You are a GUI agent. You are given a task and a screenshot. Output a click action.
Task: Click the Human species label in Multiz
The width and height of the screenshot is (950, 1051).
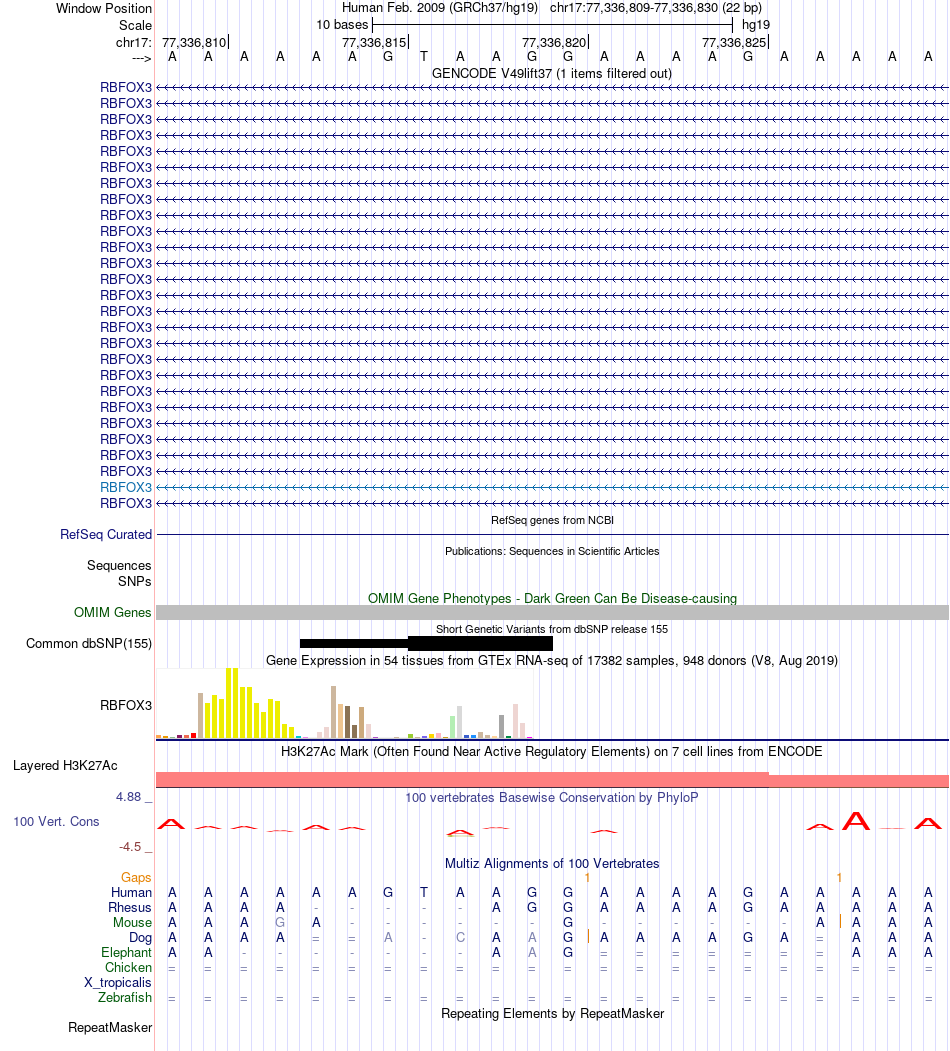pyautogui.click(x=131, y=892)
